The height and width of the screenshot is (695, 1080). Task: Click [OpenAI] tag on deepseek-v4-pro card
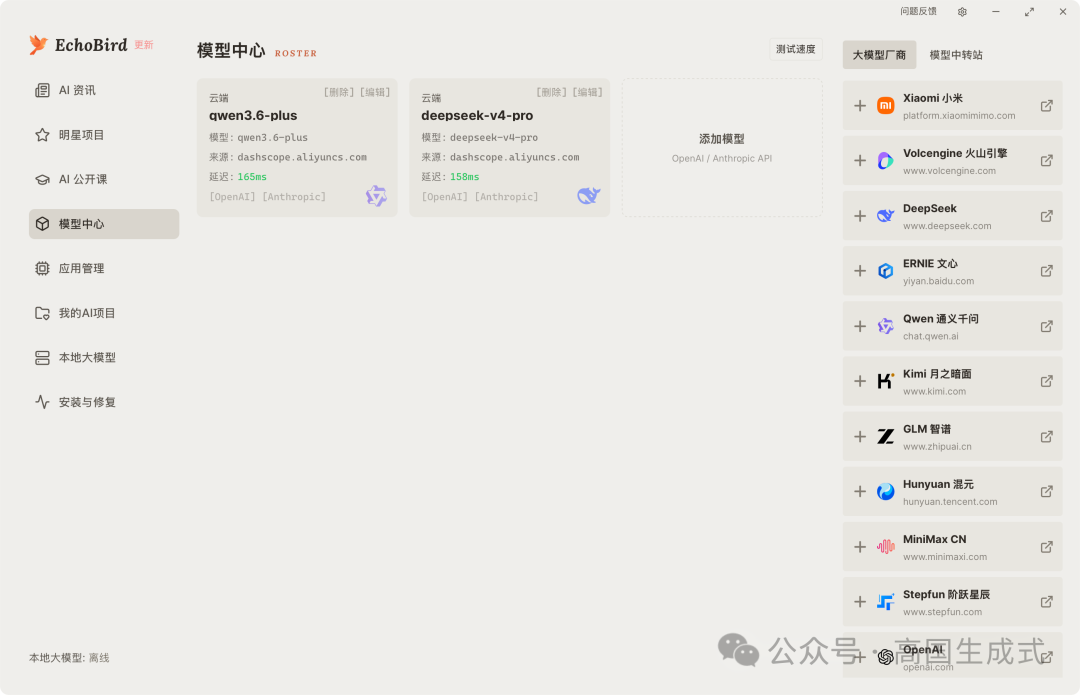[x=444, y=197]
